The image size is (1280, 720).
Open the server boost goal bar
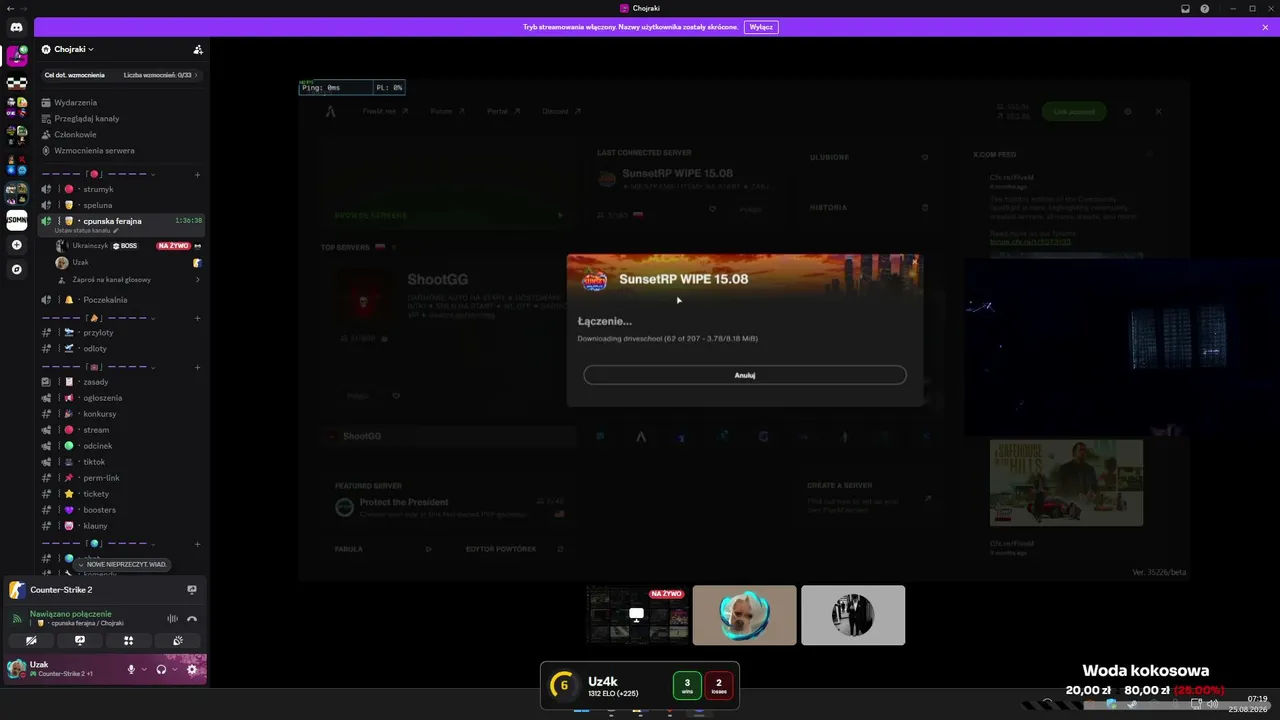121,75
